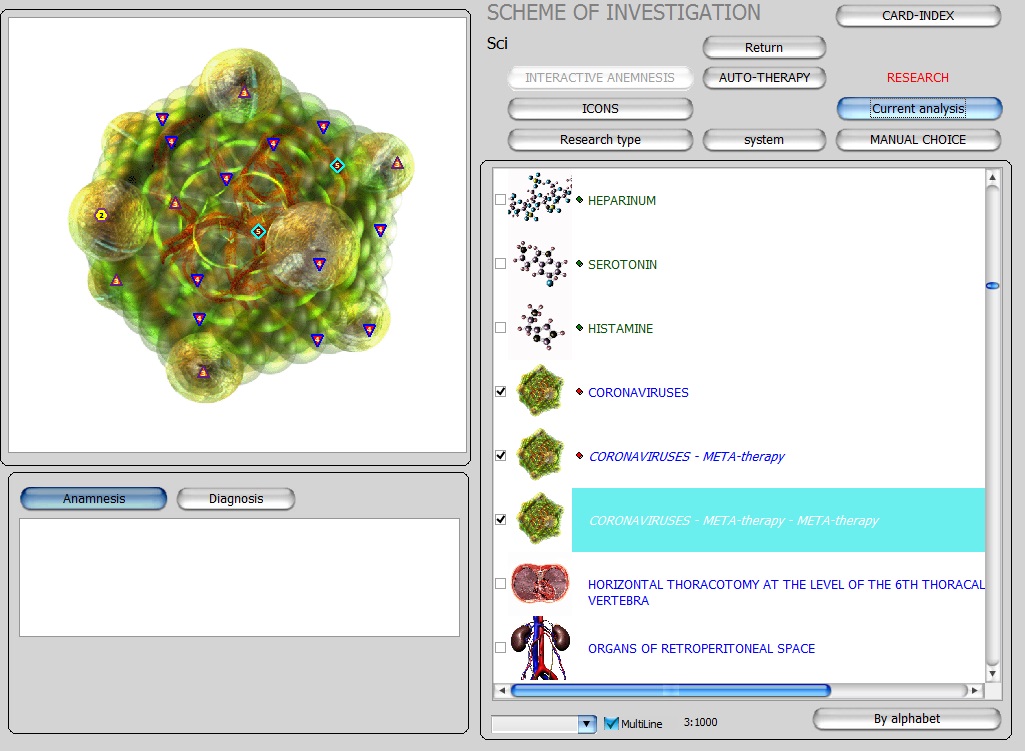Open the Research type selector
Viewport: 1025px width, 751px height.
[x=600, y=140]
